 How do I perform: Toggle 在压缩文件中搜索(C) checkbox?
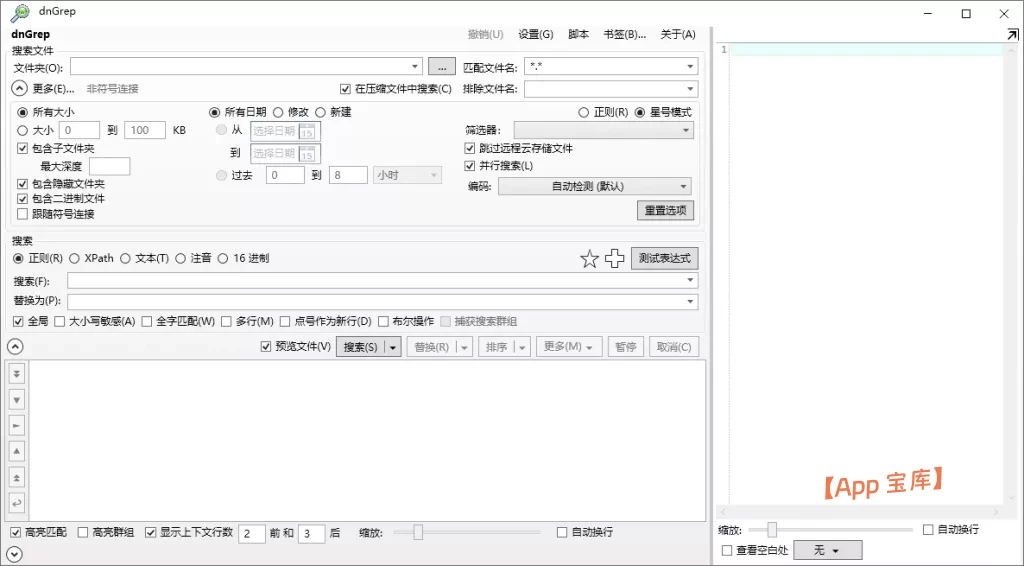(345, 89)
